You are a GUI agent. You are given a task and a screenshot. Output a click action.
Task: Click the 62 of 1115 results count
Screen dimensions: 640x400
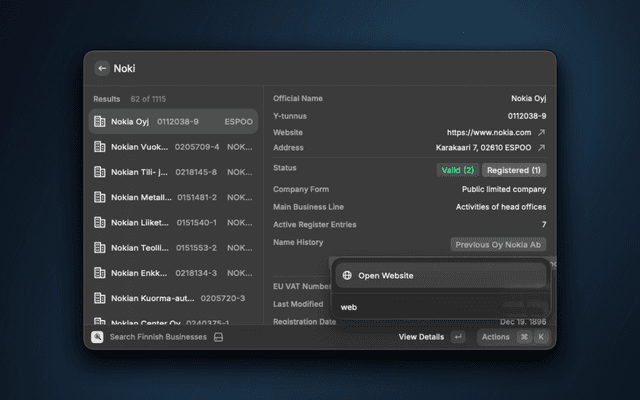click(x=148, y=99)
